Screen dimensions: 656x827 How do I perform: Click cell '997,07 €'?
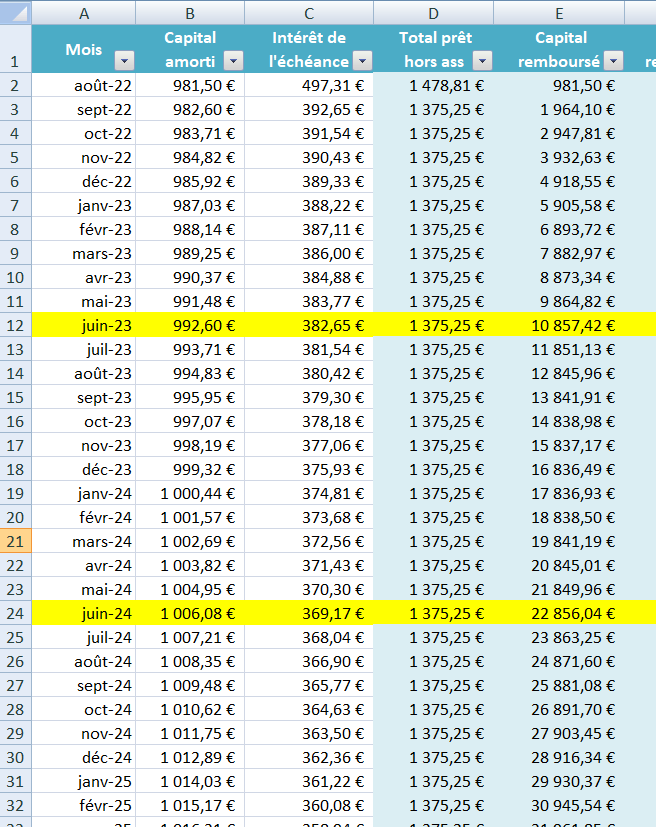tap(190, 421)
